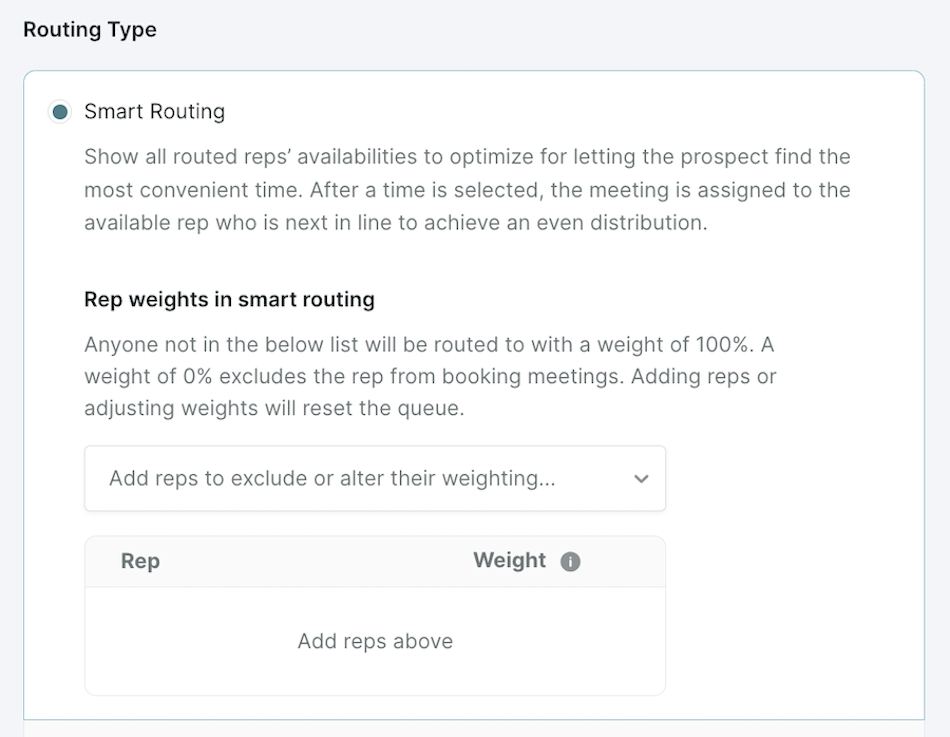Click the Routing Type section heading
The height and width of the screenshot is (737, 950).
(90, 30)
